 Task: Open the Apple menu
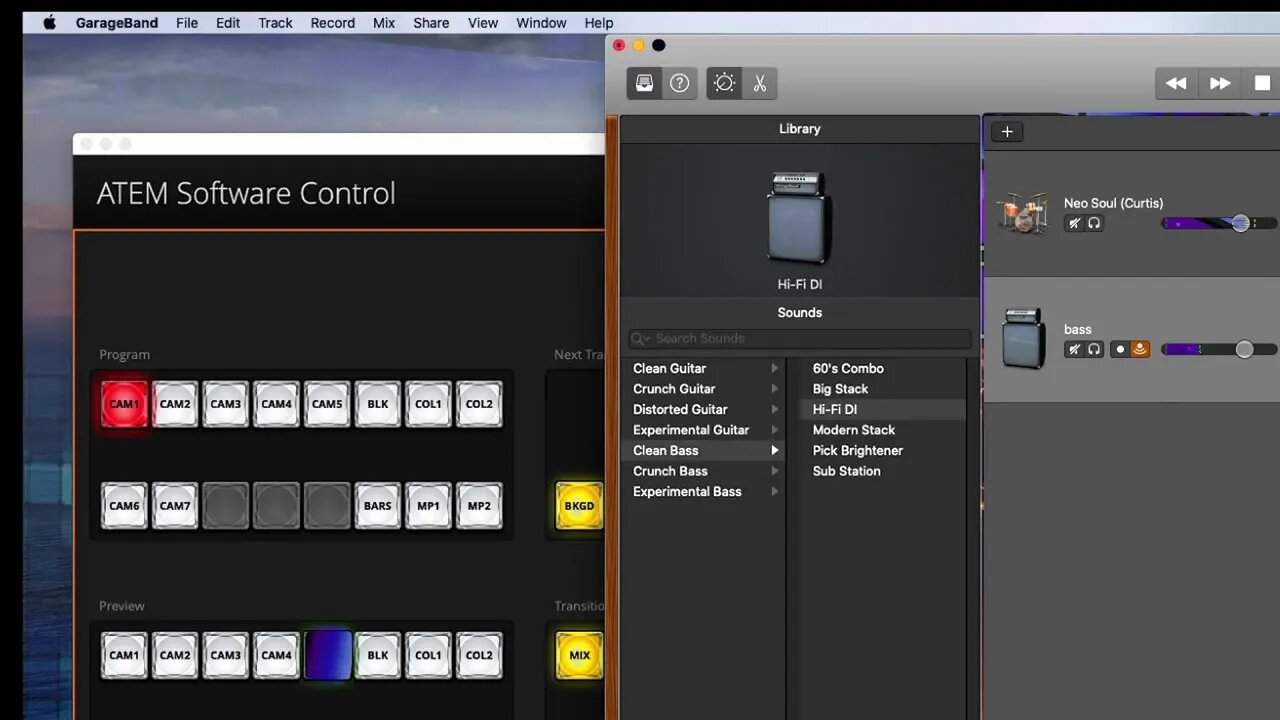click(x=49, y=23)
